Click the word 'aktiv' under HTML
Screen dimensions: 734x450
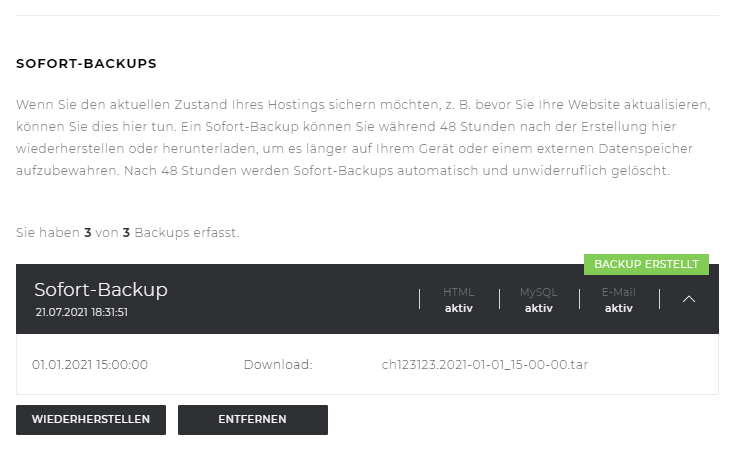coord(459,308)
